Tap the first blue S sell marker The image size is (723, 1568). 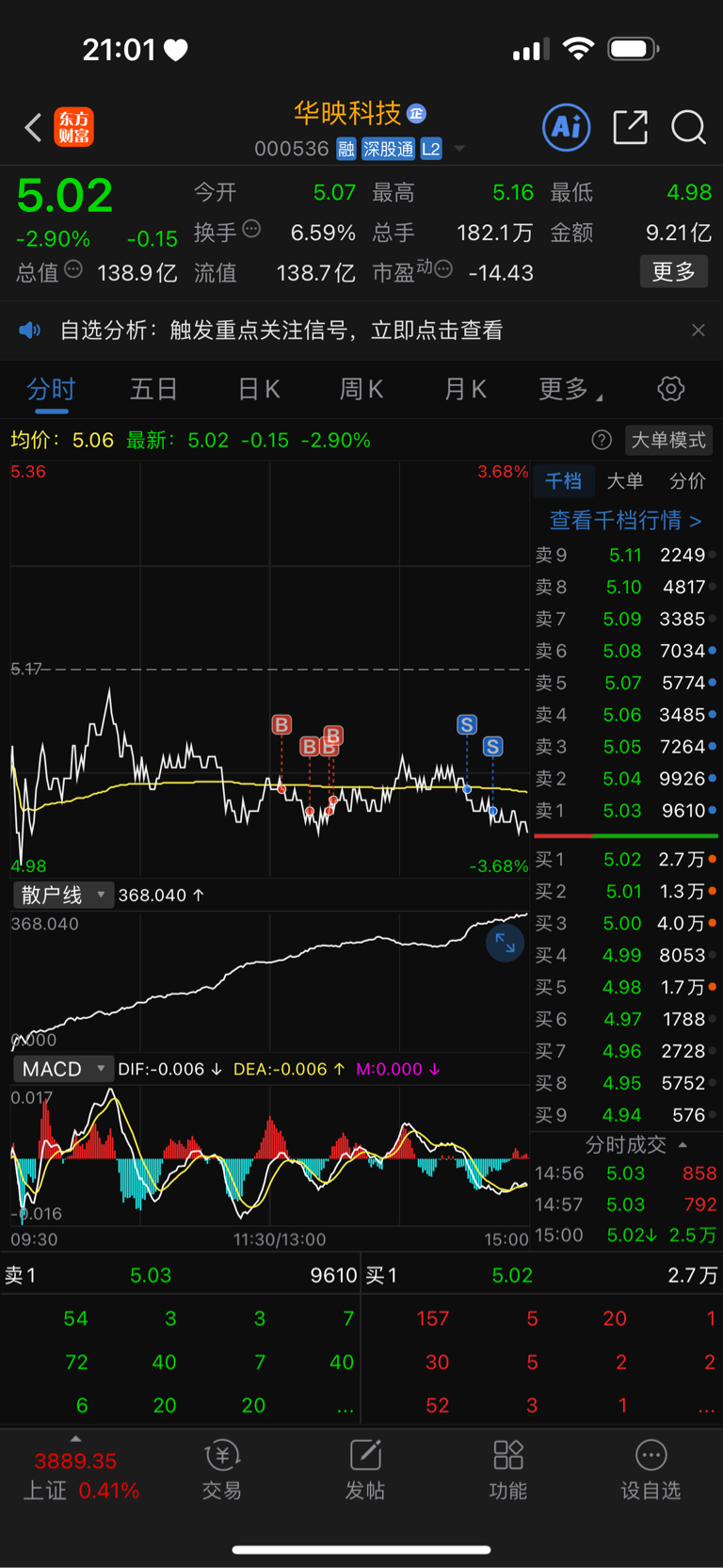[x=467, y=724]
